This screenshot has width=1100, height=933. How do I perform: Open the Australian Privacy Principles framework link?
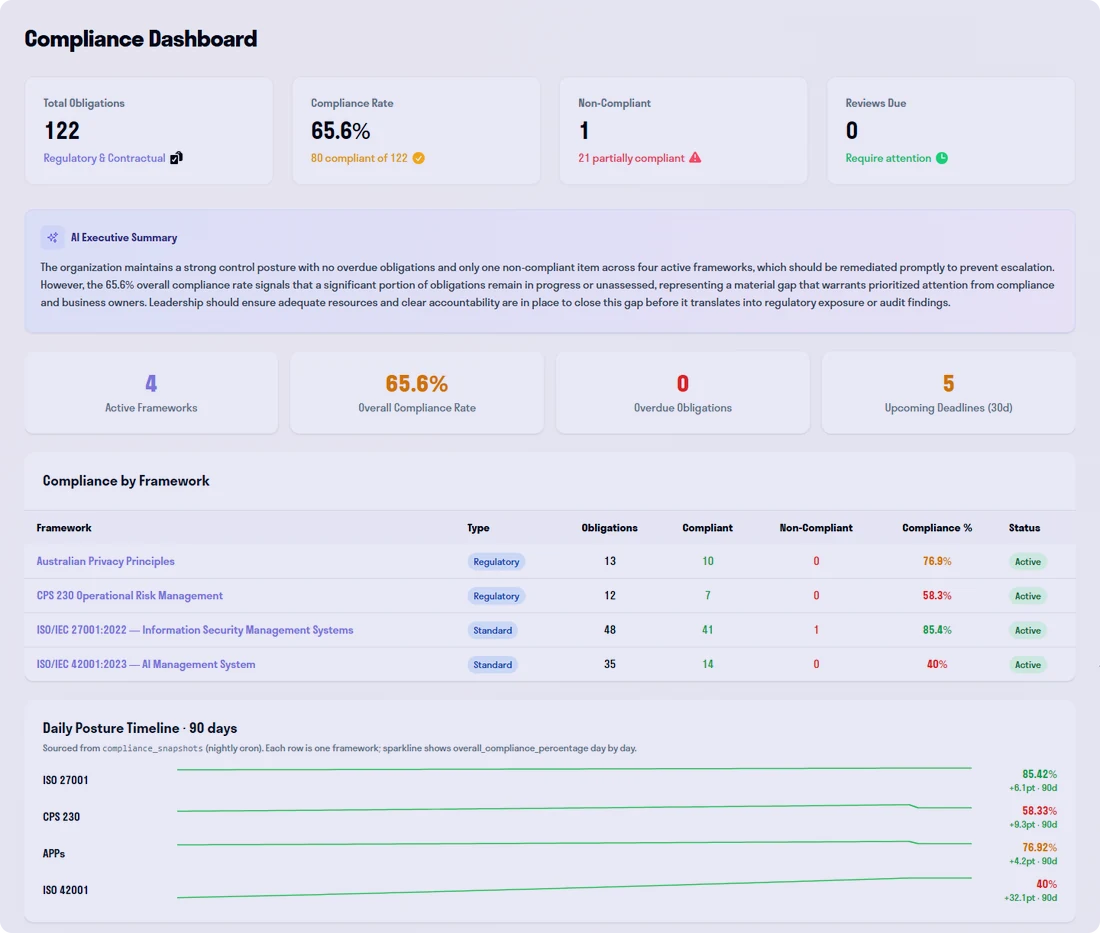(x=105, y=561)
